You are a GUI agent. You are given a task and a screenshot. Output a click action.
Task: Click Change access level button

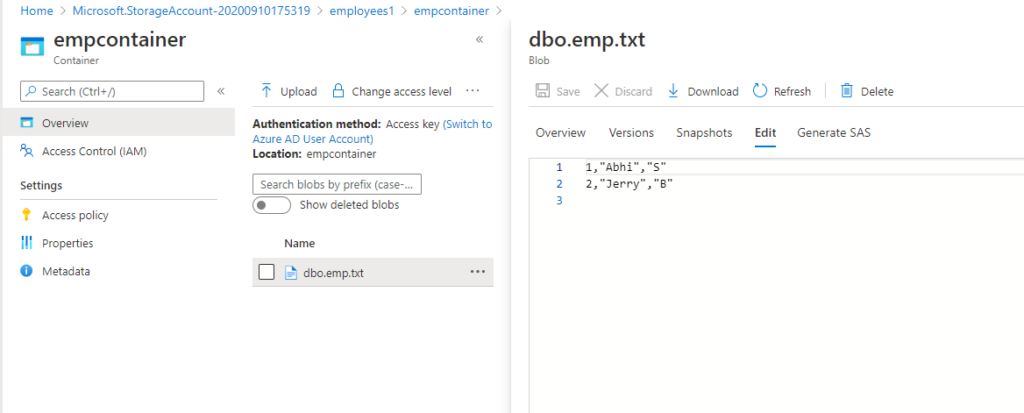click(401, 91)
